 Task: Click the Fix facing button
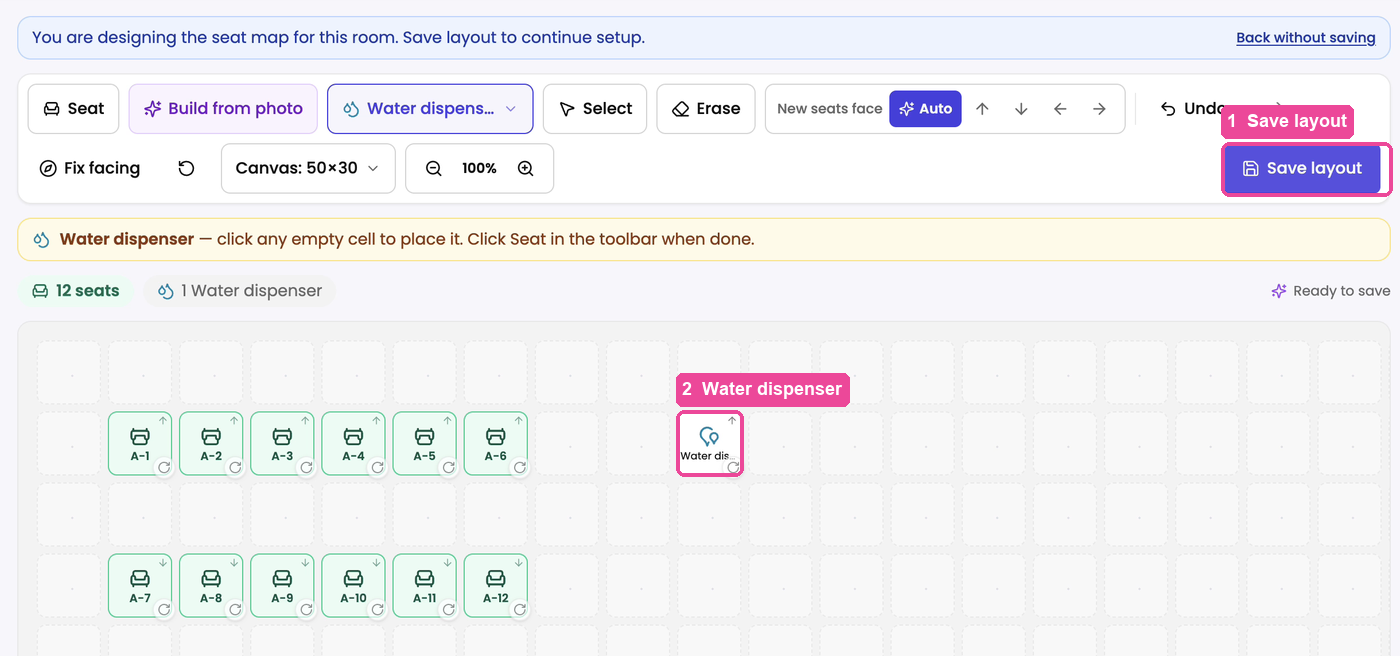click(89, 169)
